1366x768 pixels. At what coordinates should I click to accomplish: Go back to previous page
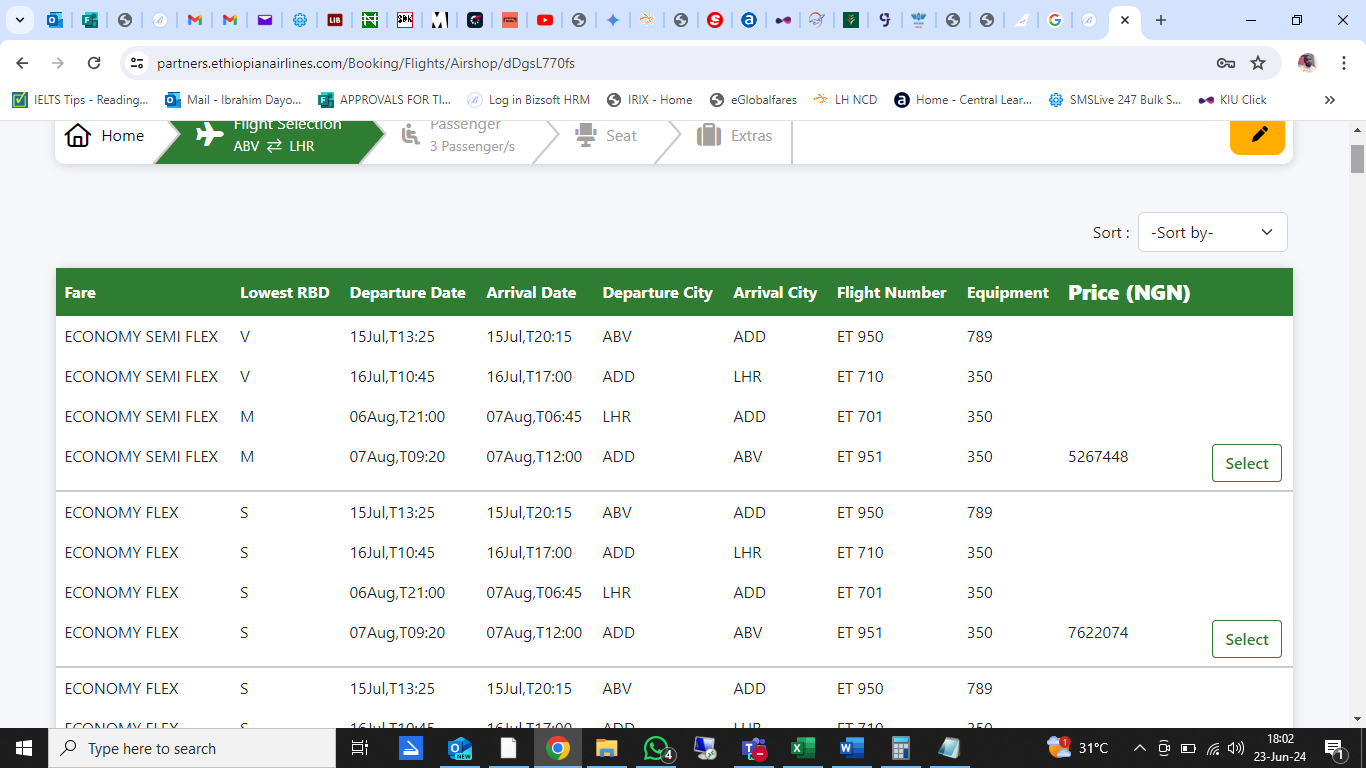[x=22, y=63]
